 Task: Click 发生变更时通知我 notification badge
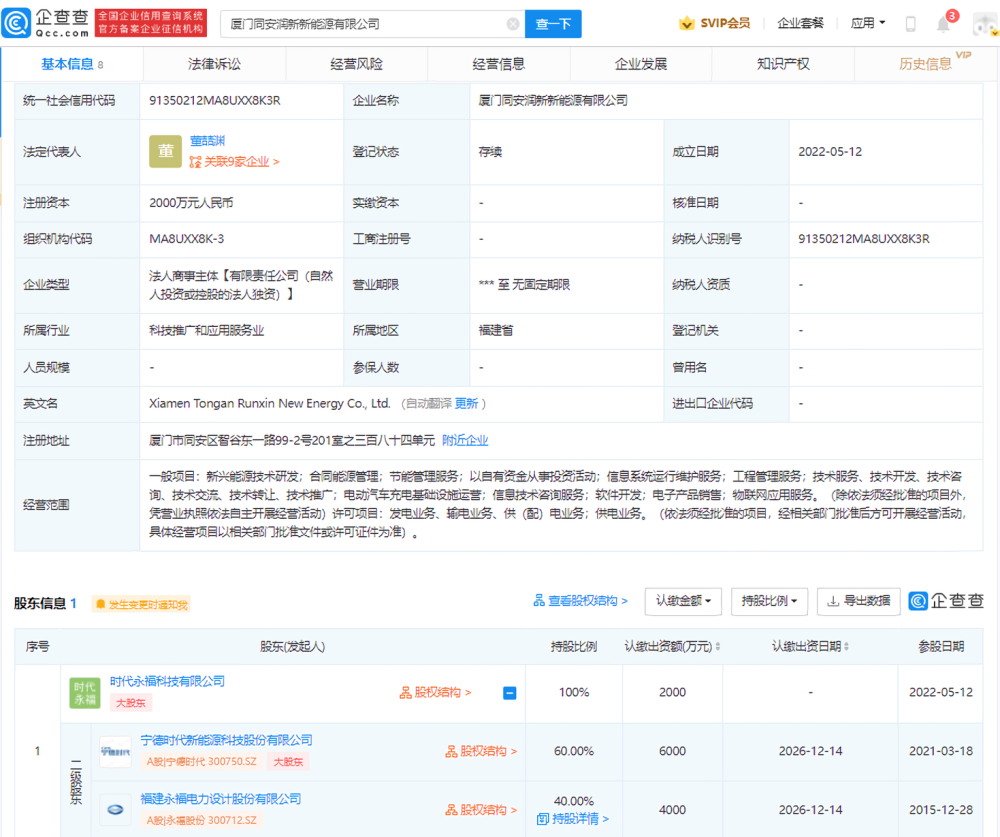141,605
